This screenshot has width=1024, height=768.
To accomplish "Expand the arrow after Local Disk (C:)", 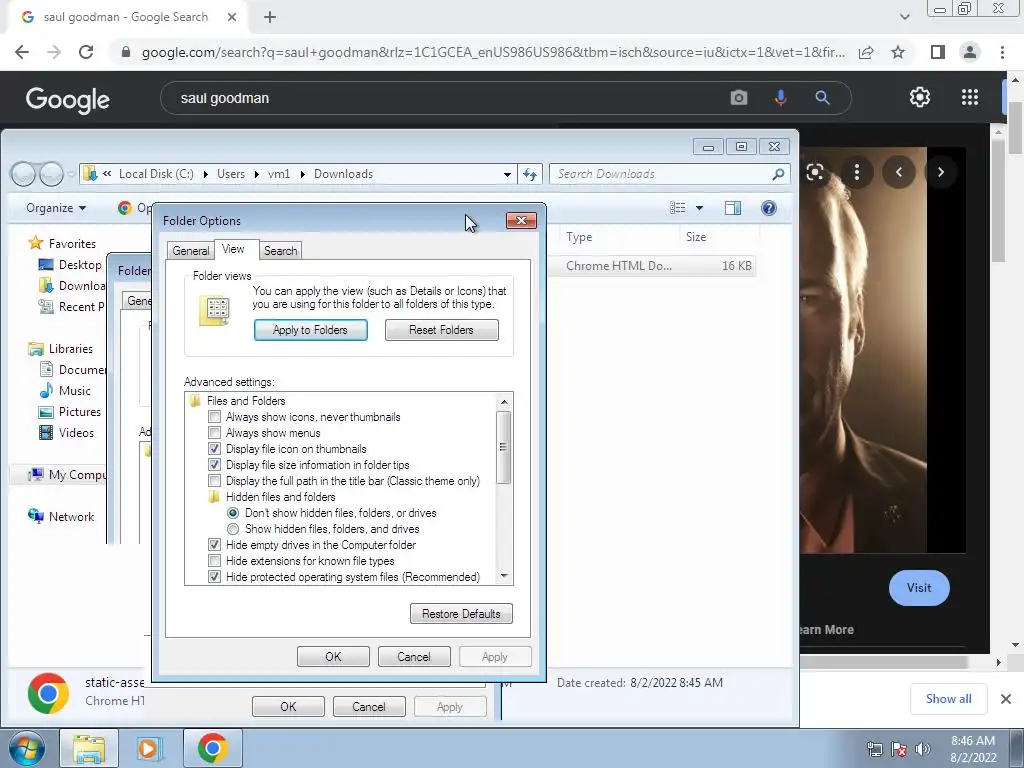I will [205, 174].
